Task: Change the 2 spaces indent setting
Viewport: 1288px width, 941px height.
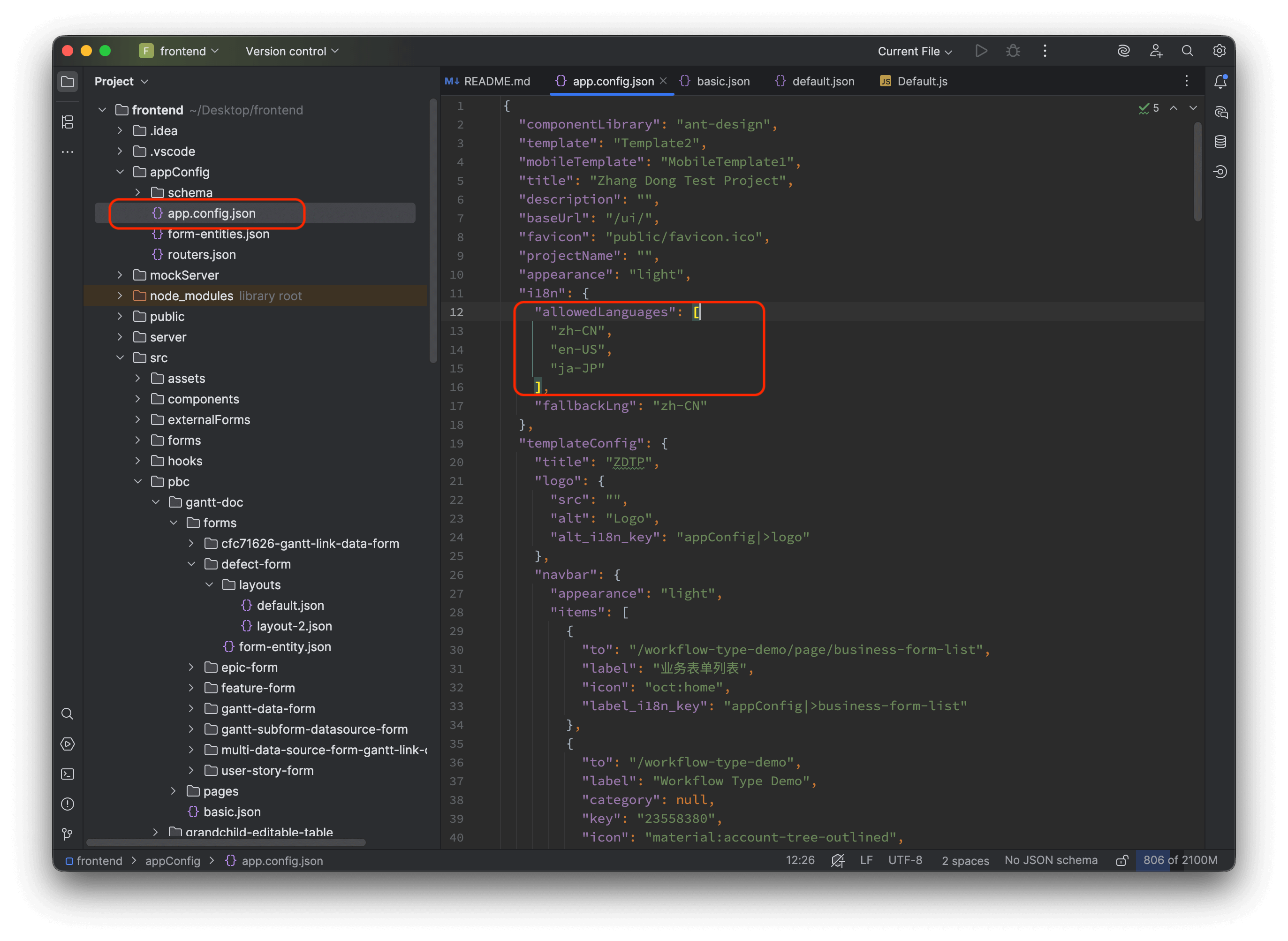Action: [966, 861]
